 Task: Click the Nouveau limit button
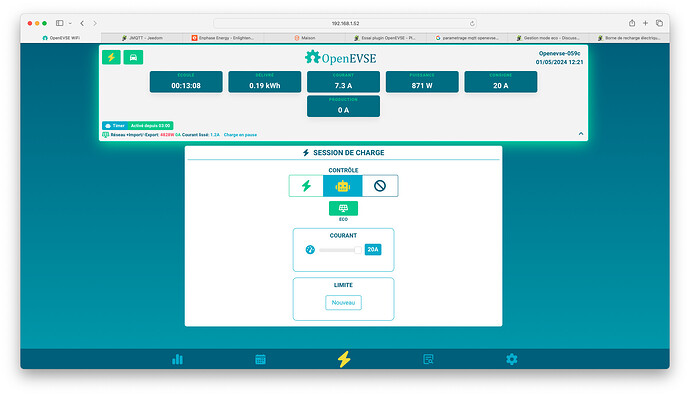click(343, 303)
